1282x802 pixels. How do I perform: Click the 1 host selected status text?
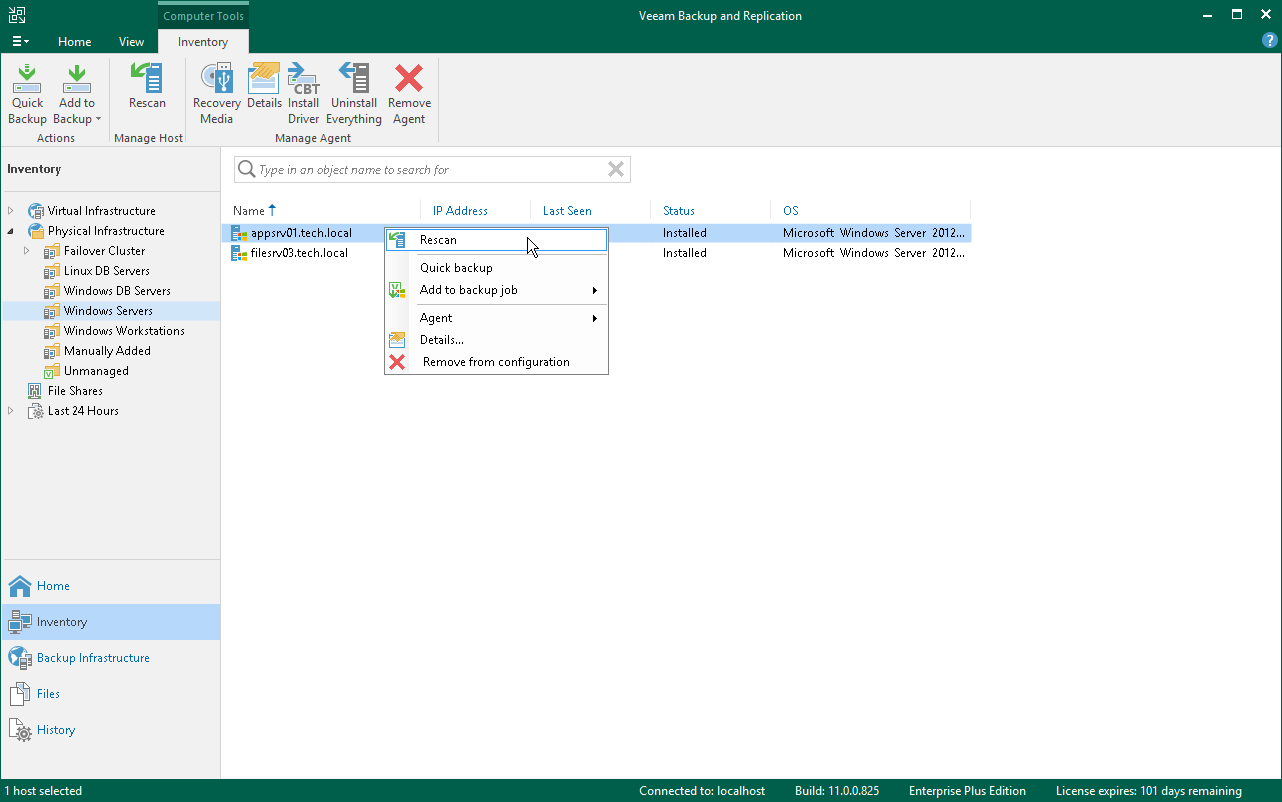[x=43, y=791]
